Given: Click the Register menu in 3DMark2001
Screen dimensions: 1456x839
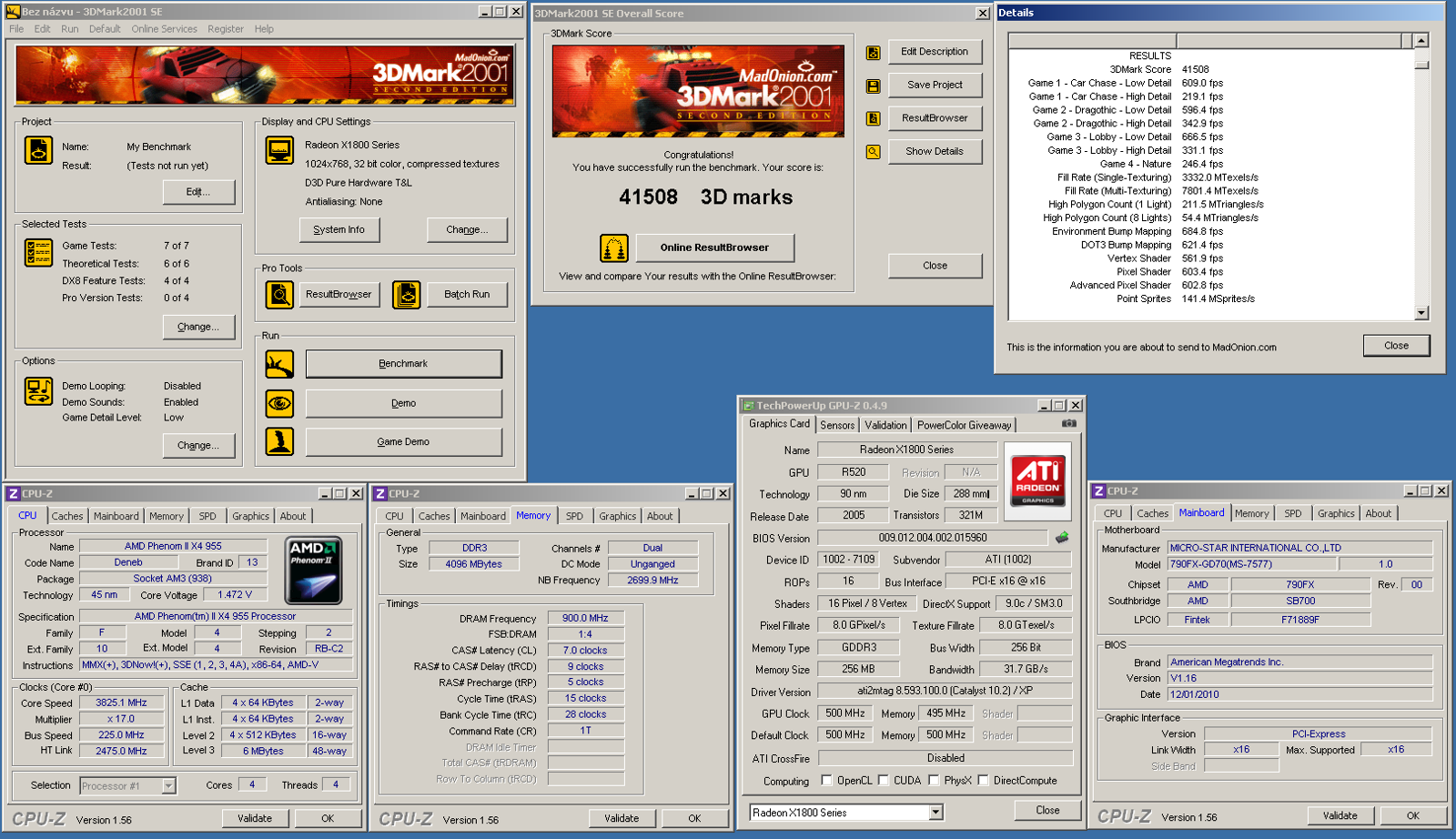Looking at the screenshot, I should click(x=225, y=29).
